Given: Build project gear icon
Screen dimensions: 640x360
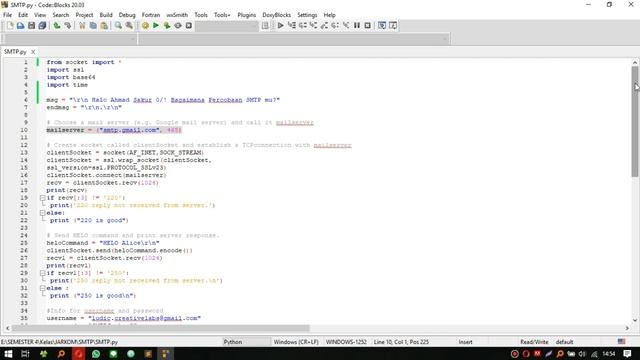Looking at the screenshot, I should [145, 25].
